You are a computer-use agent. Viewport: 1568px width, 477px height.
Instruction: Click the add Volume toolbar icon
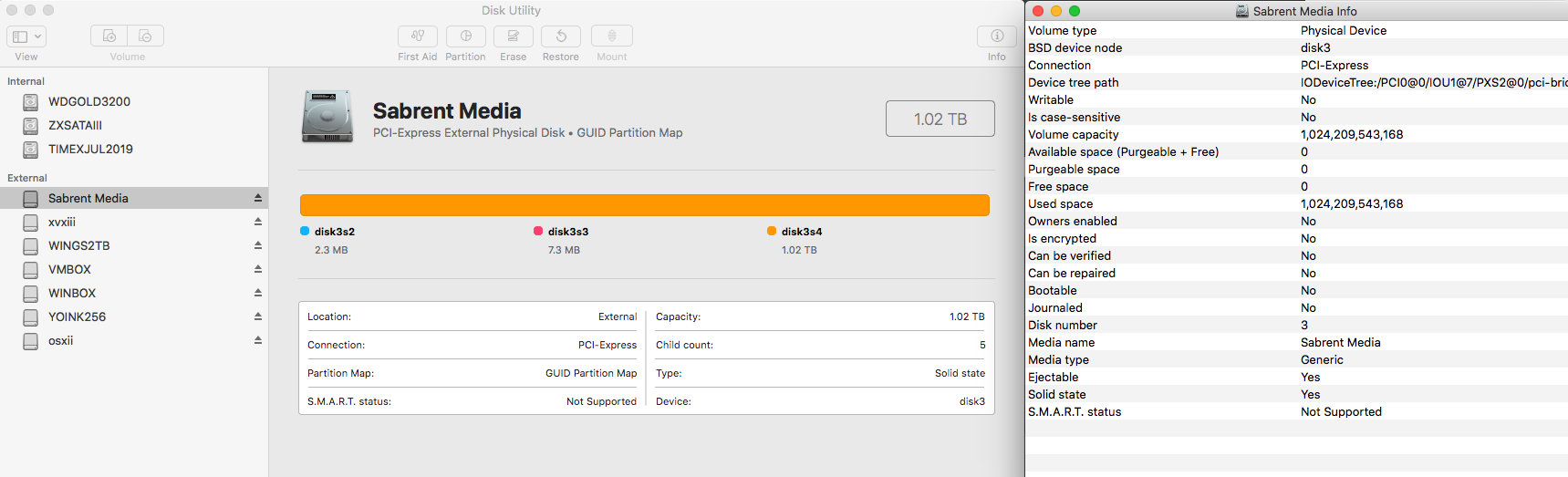pyautogui.click(x=109, y=36)
